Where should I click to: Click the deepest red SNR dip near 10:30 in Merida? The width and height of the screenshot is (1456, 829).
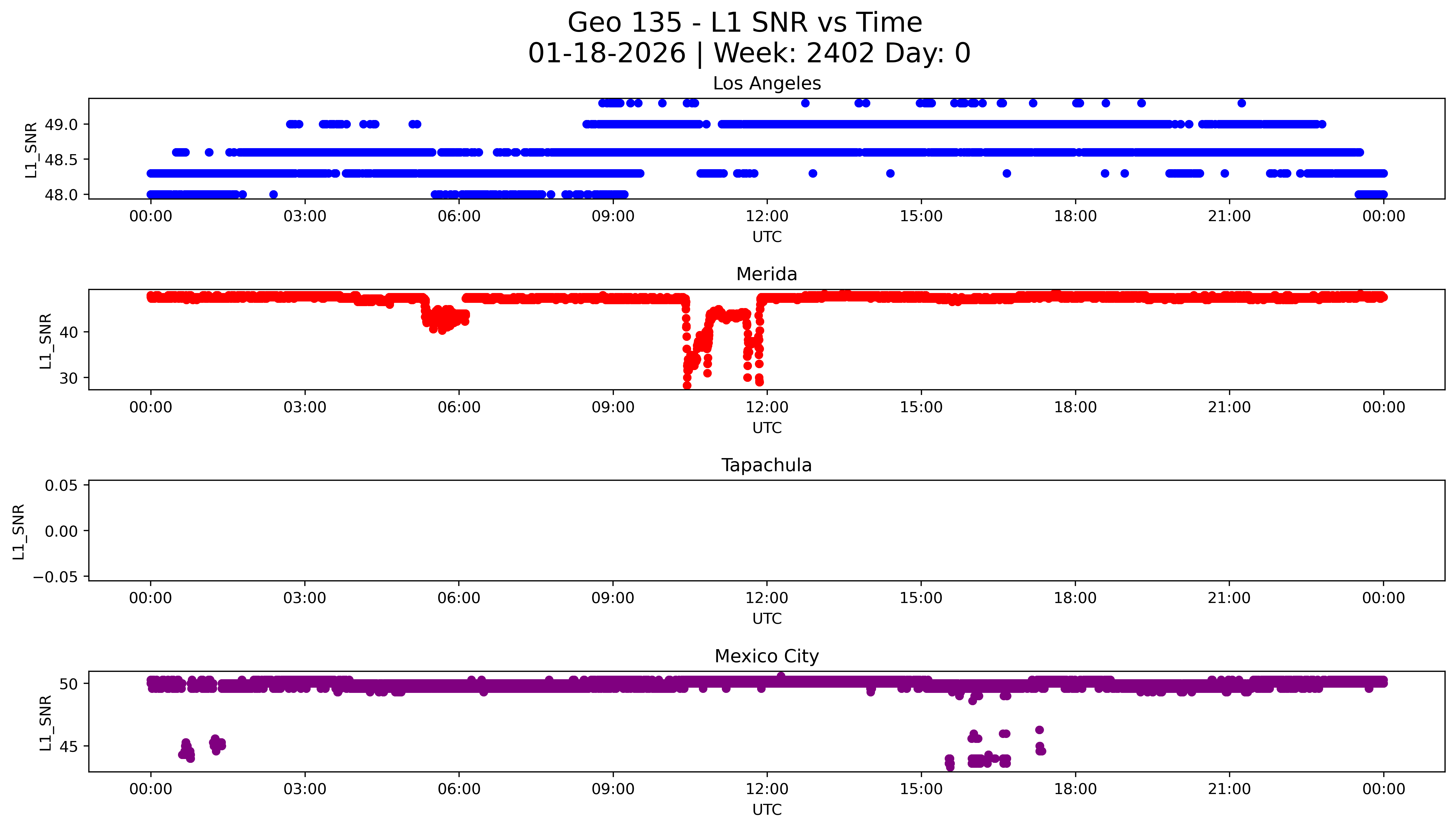tap(687, 385)
